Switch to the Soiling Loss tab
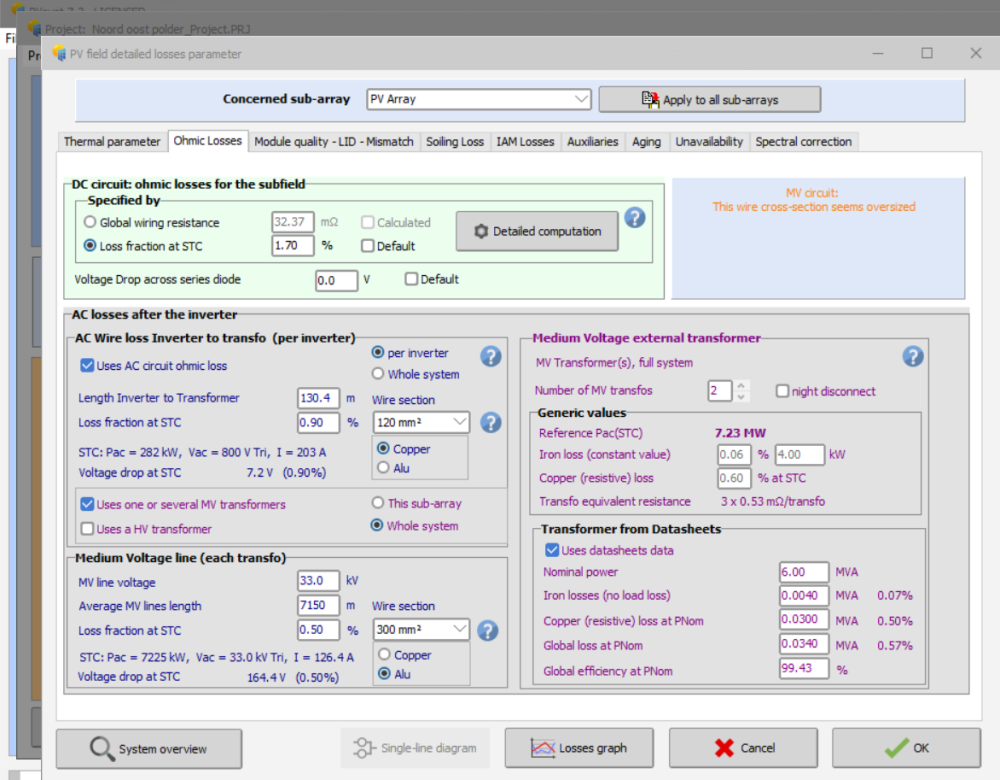Screen dimensions: 1000x780 [455, 142]
